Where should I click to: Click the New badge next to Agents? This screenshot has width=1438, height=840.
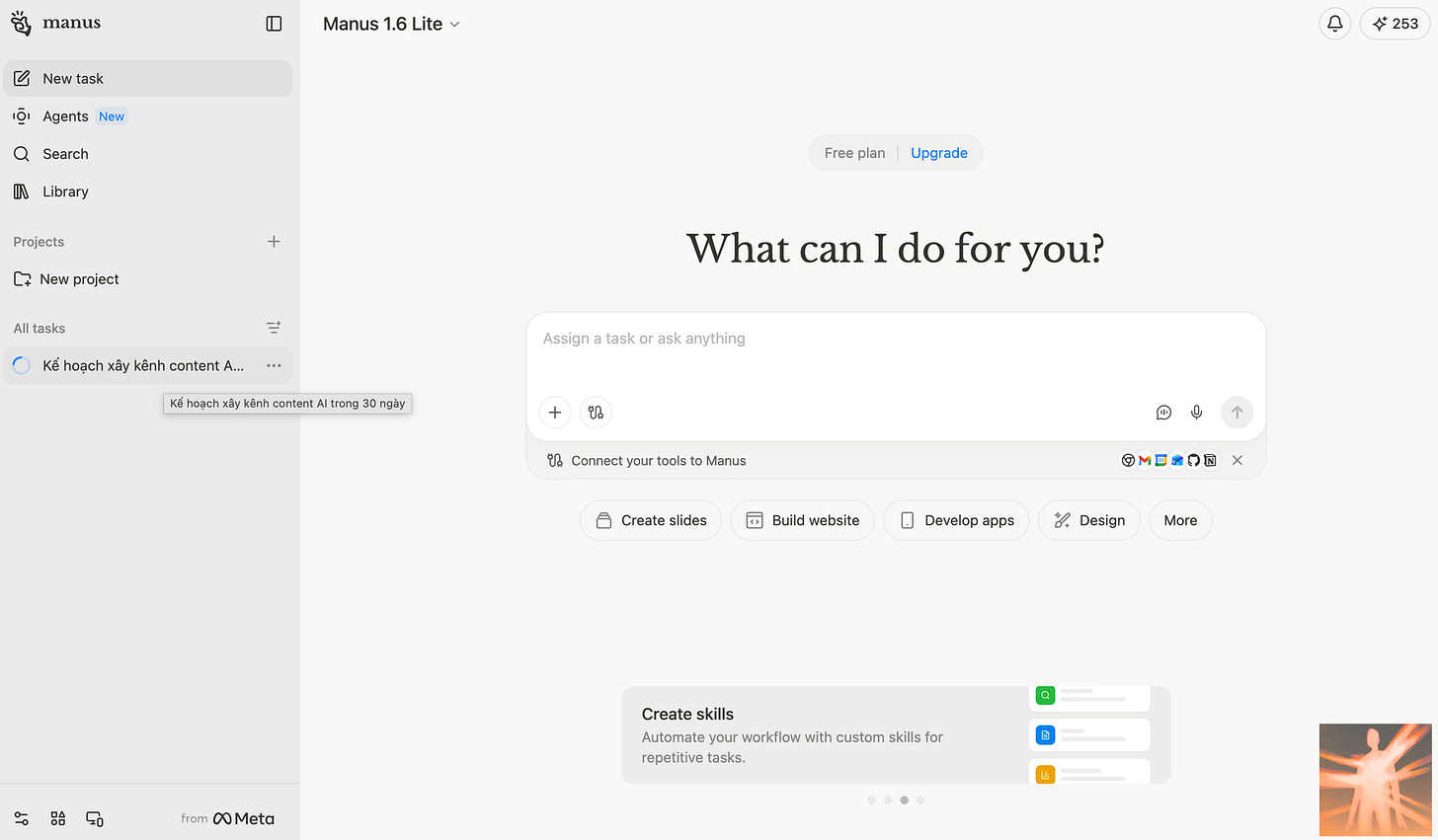click(x=112, y=116)
